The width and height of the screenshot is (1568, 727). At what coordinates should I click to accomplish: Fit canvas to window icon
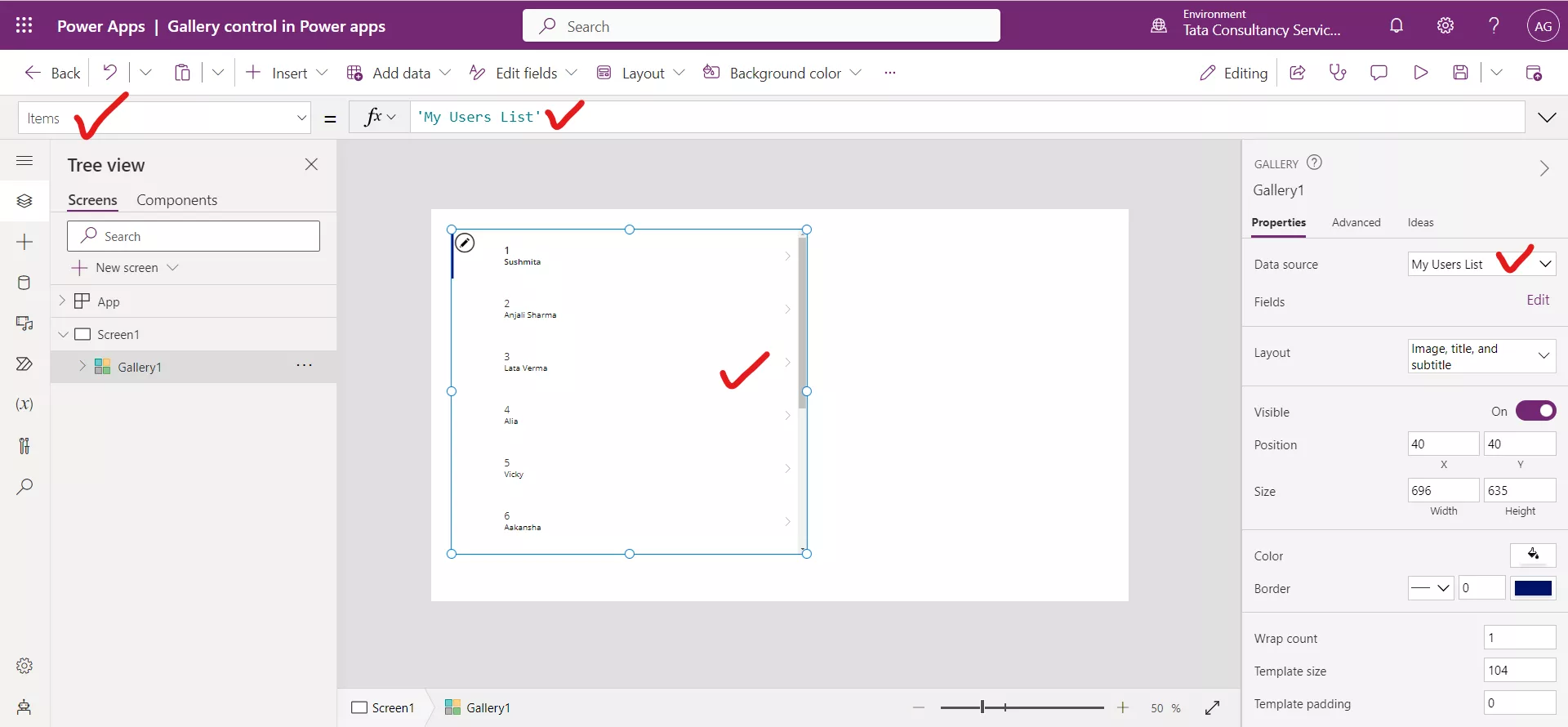tap(1212, 707)
